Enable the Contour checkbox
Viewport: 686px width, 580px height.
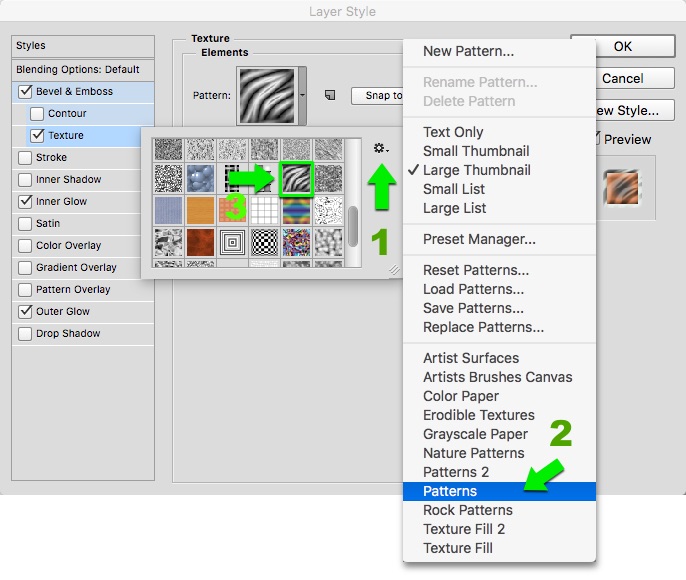click(38, 114)
